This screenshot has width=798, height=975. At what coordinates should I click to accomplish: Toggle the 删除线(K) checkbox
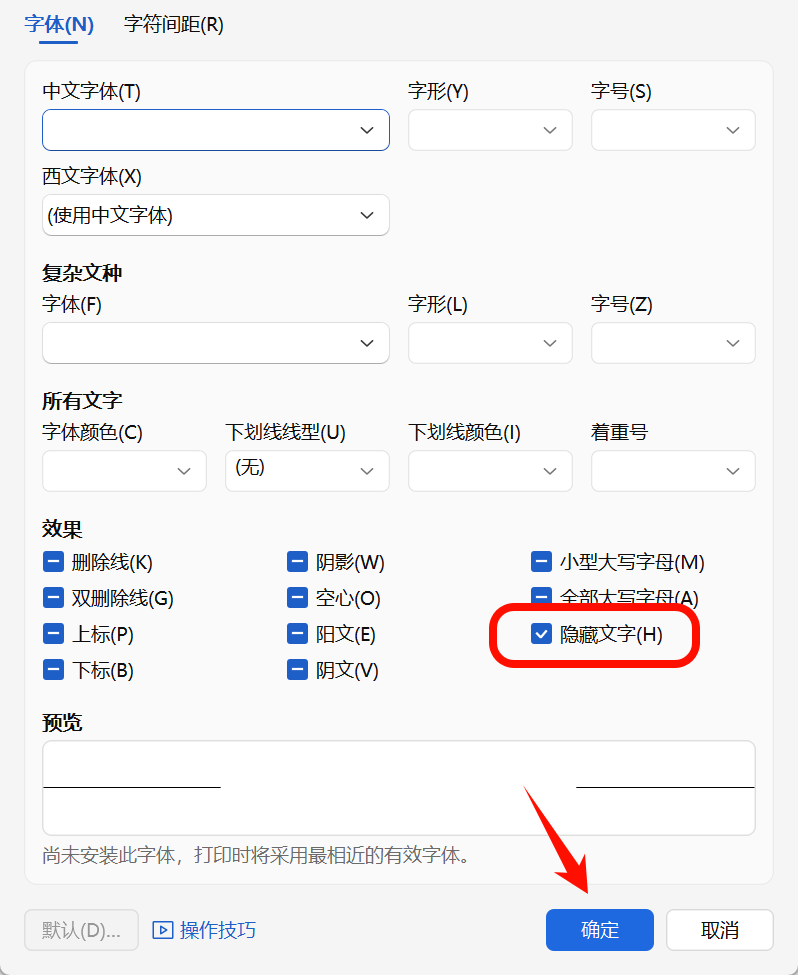coord(53,561)
